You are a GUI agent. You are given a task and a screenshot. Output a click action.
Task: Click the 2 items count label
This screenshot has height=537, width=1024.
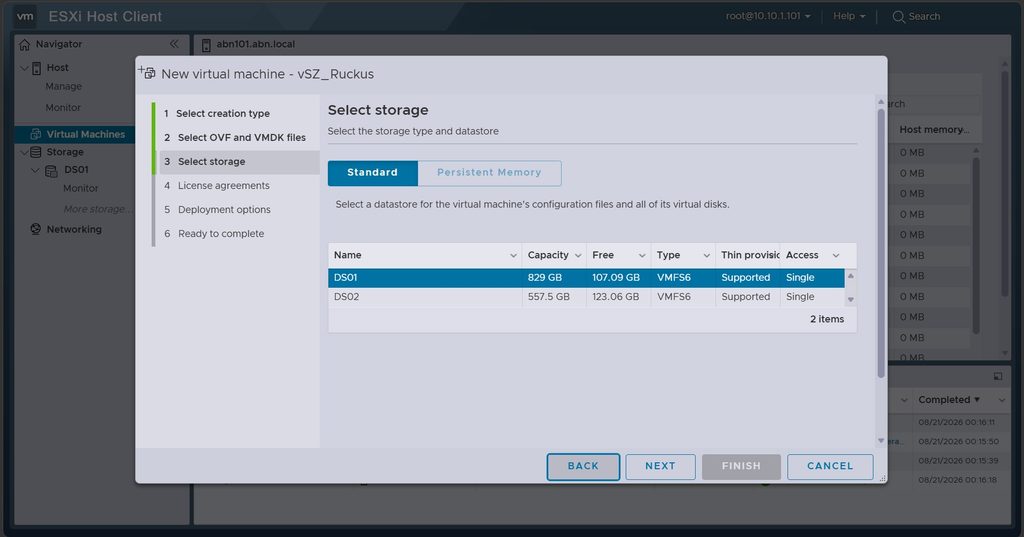pyautogui.click(x=827, y=319)
